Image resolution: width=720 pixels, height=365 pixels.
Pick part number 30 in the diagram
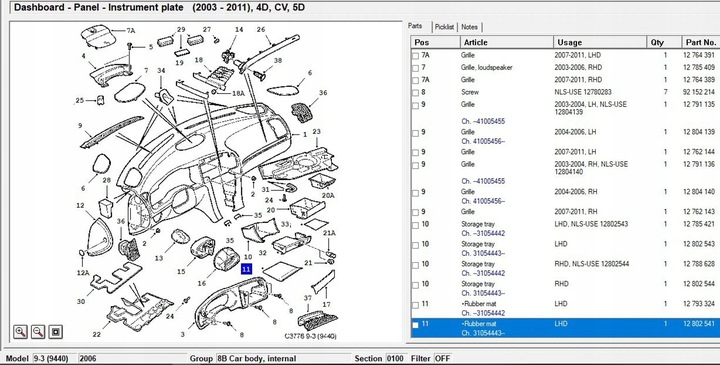click(x=81, y=302)
